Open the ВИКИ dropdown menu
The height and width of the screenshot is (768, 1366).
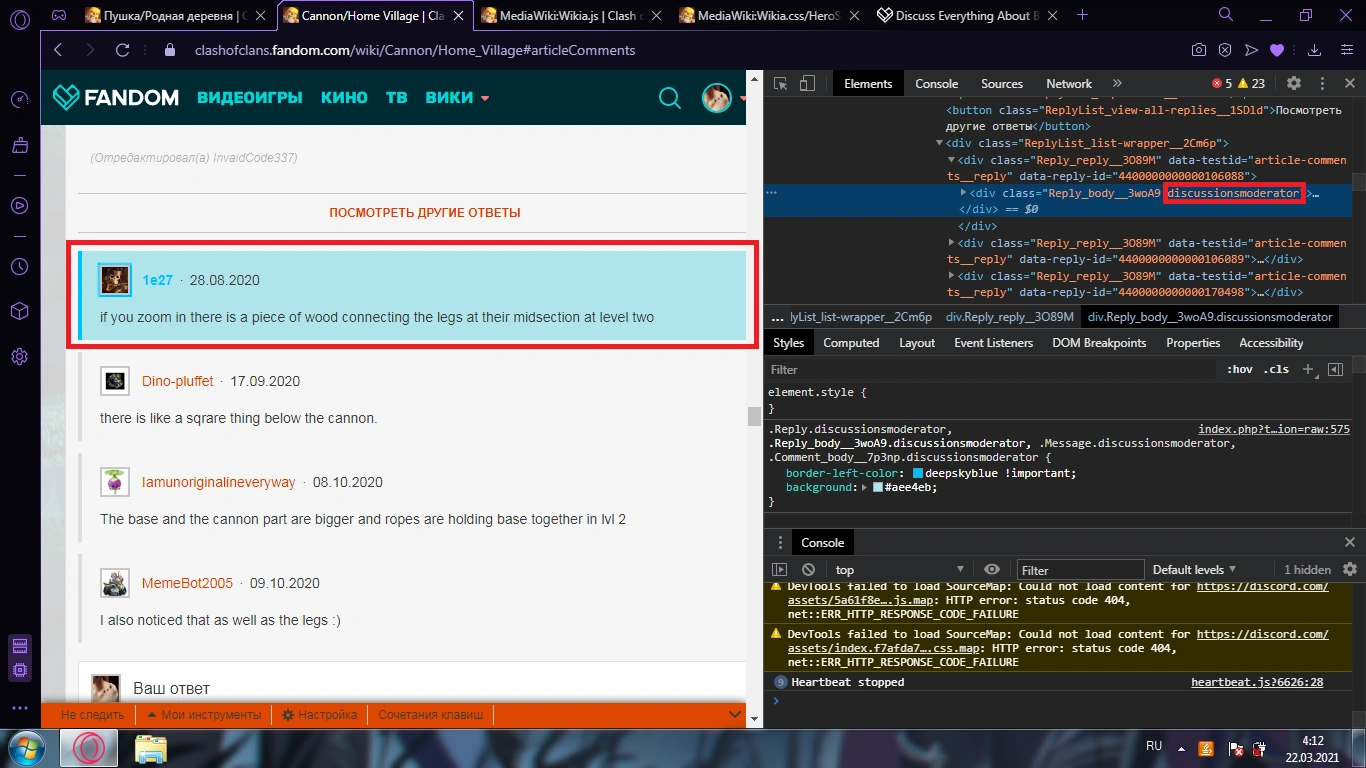(x=457, y=98)
